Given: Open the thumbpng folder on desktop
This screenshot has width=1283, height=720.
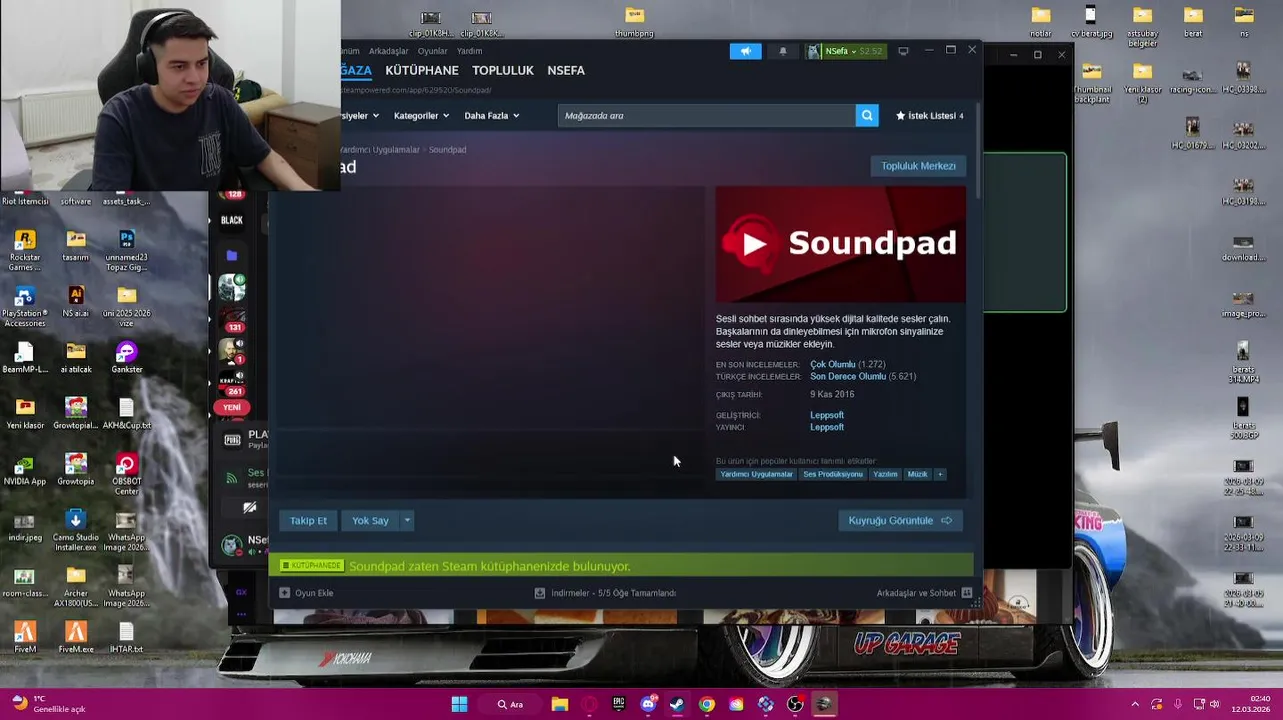Looking at the screenshot, I should [x=634, y=21].
